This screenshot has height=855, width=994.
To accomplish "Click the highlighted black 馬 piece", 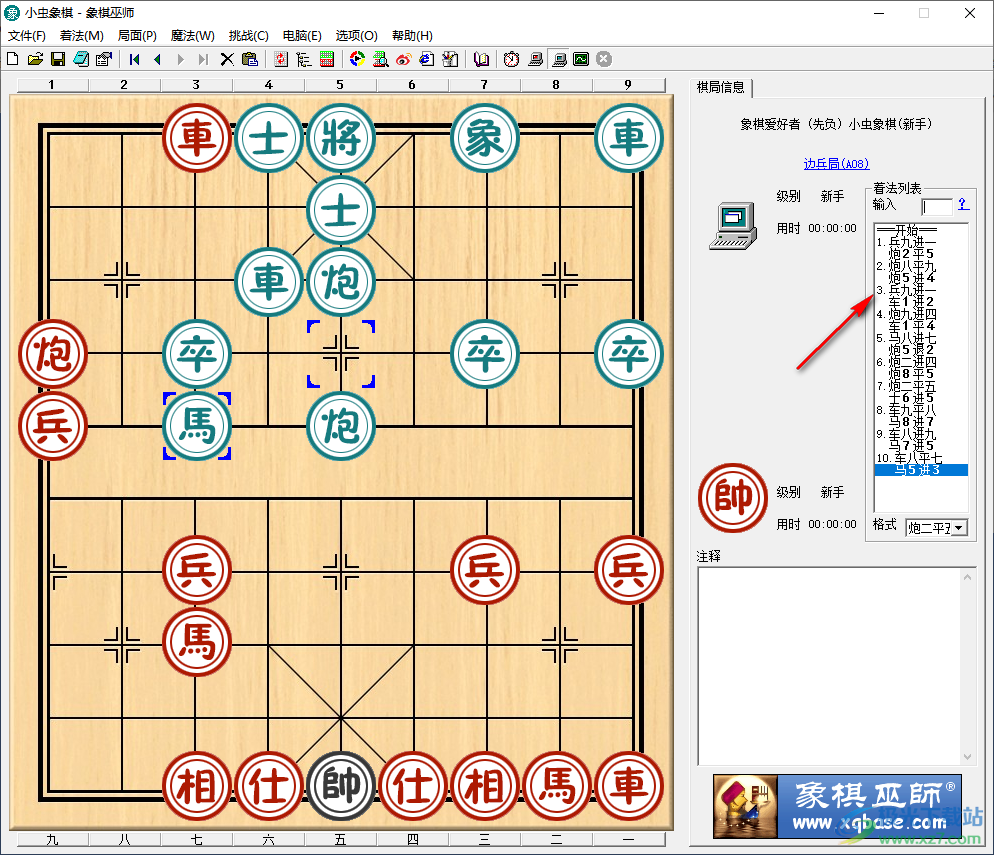I will (x=197, y=425).
